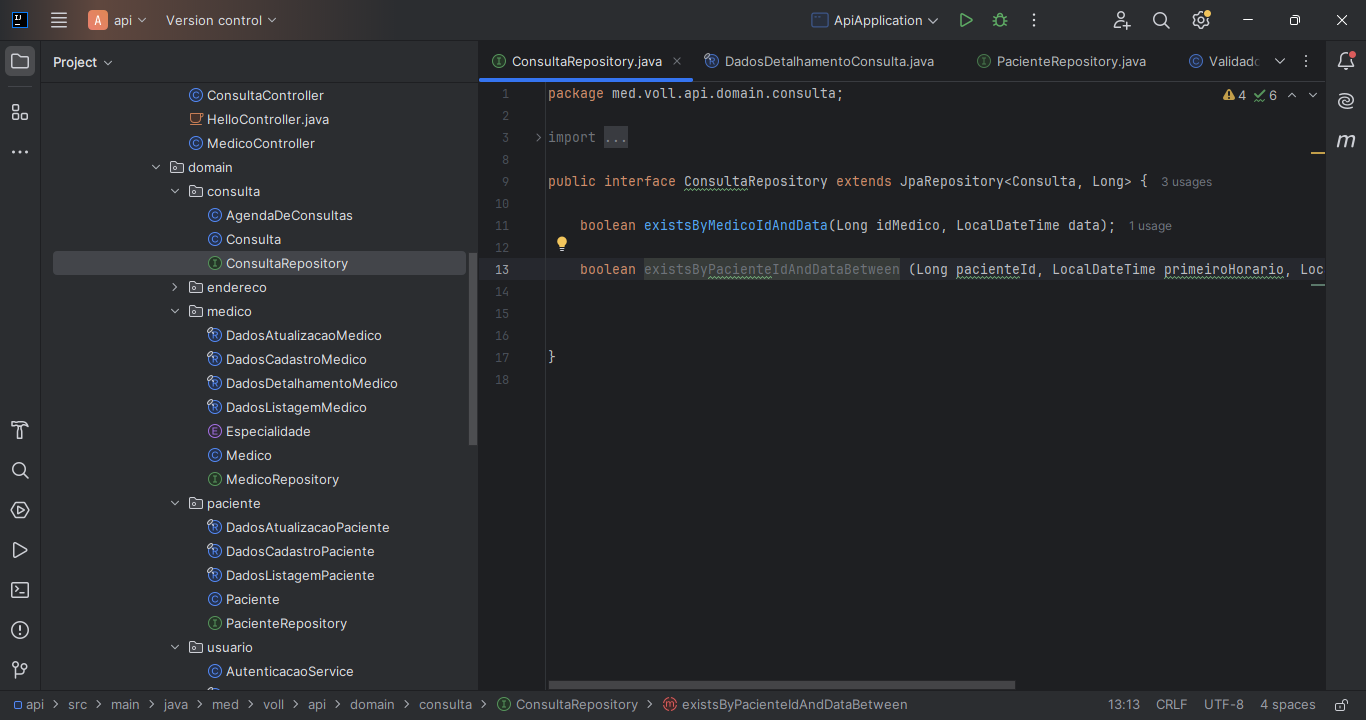Collapse the usuario folder

click(175, 647)
